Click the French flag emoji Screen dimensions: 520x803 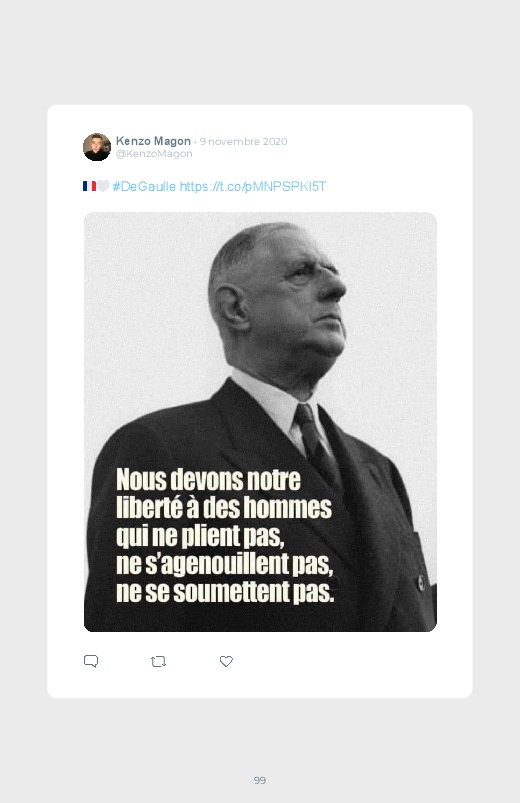click(89, 186)
